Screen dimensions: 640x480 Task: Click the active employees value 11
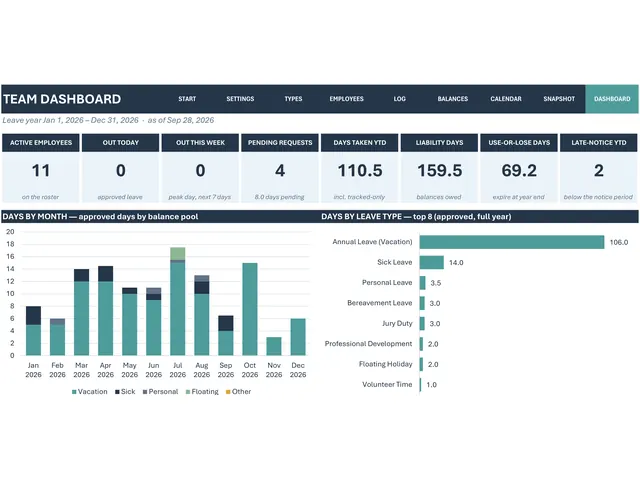pos(41,171)
